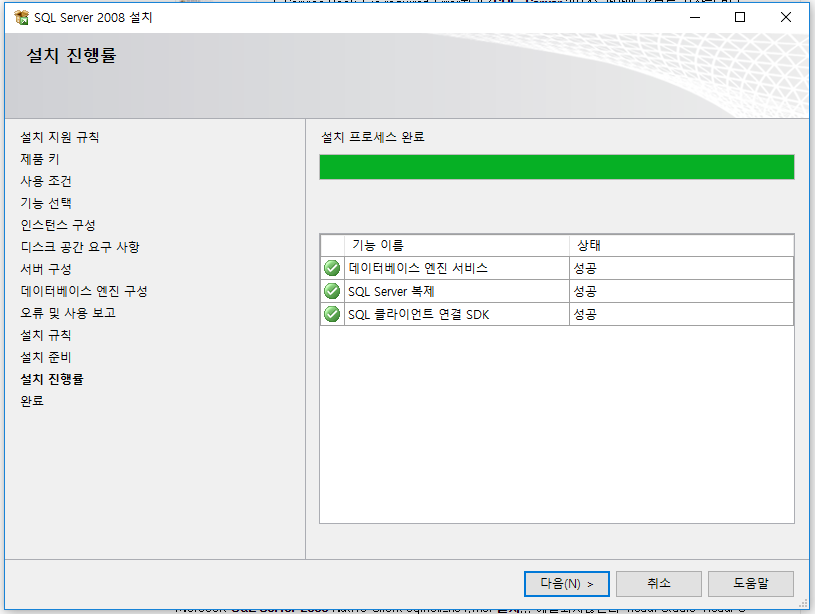Minimize the SQL Server 2008 설치 window

(x=695, y=18)
